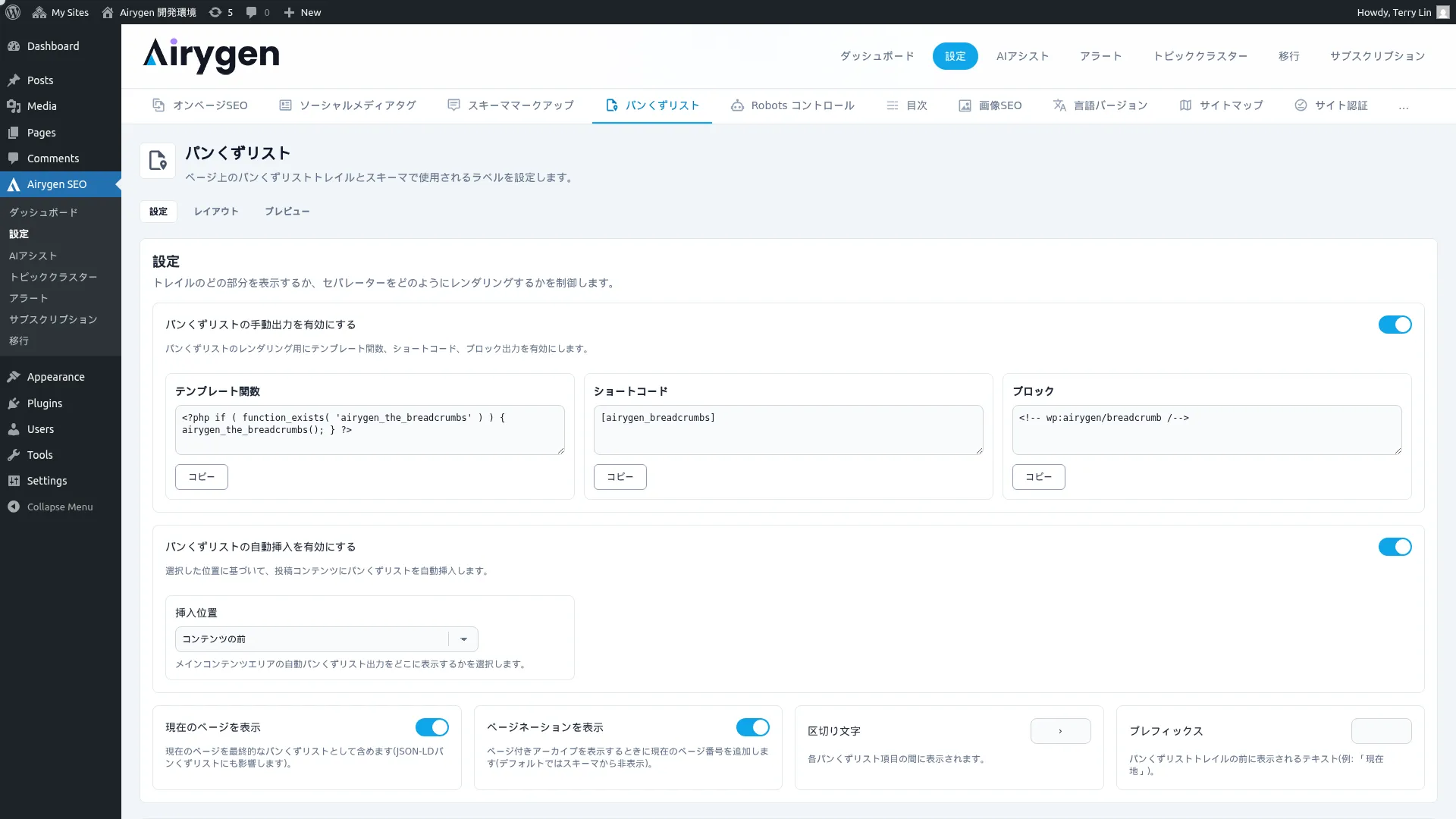This screenshot has height=819, width=1456.
Task: Open the Airygen 開発環境 site menu
Action: coord(149,12)
